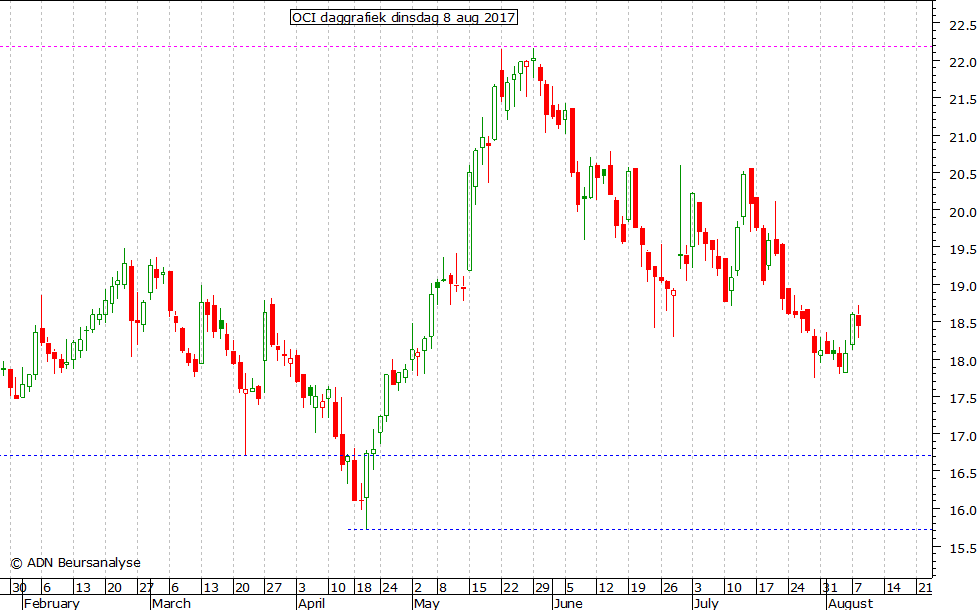Pick the 20.0 price axis label
The width and height of the screenshot is (980, 610).
[962, 212]
